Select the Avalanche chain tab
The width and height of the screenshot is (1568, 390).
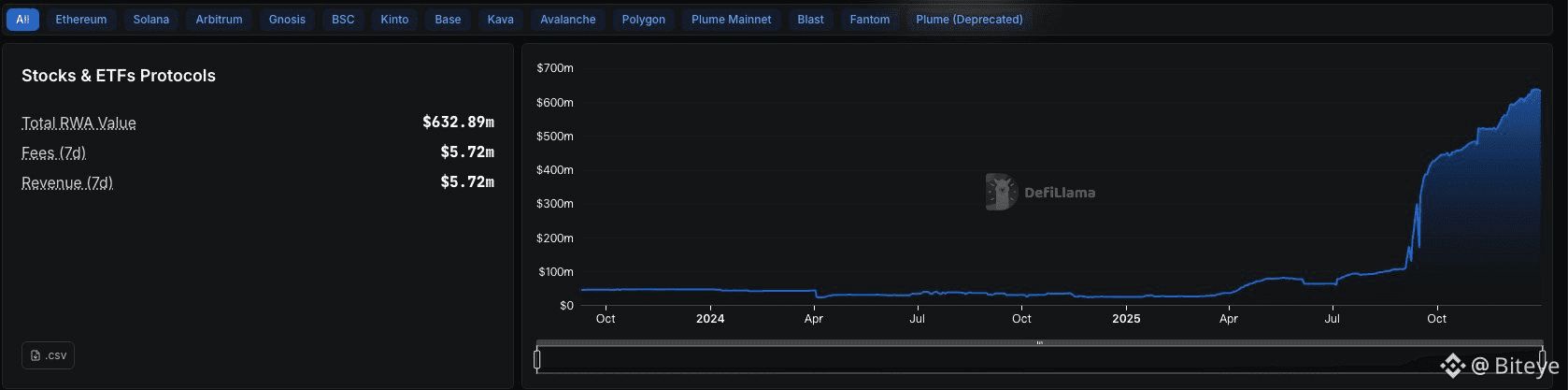coord(568,19)
